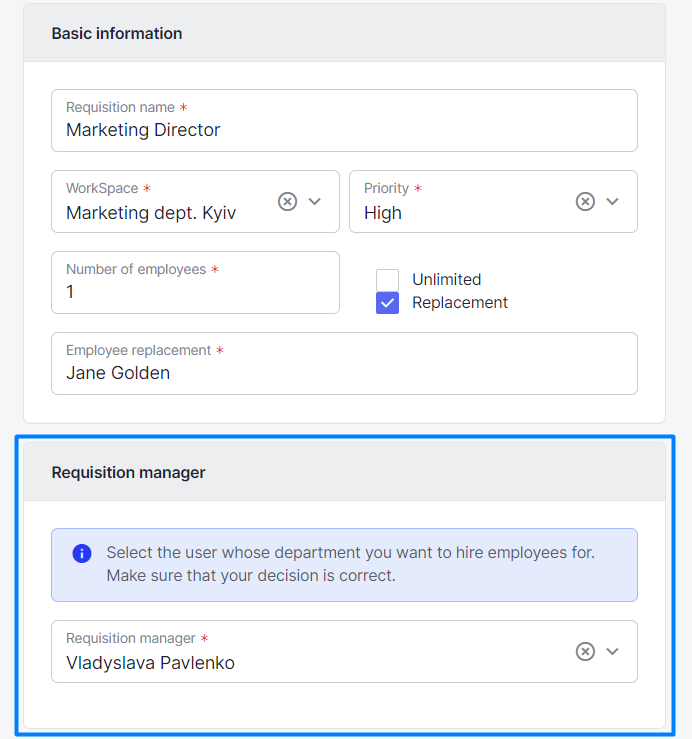
Task: Click the Basic information section header
Action: click(116, 33)
